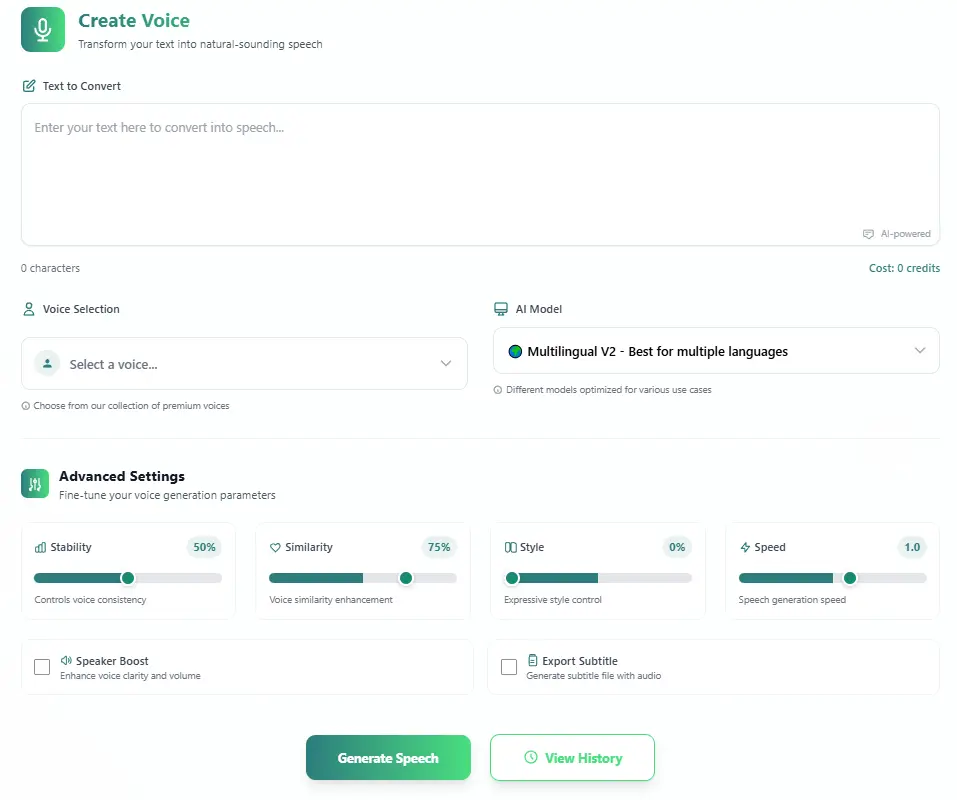Click the AI Model monitor icon
Screen dimensions: 957x800
coord(501,309)
